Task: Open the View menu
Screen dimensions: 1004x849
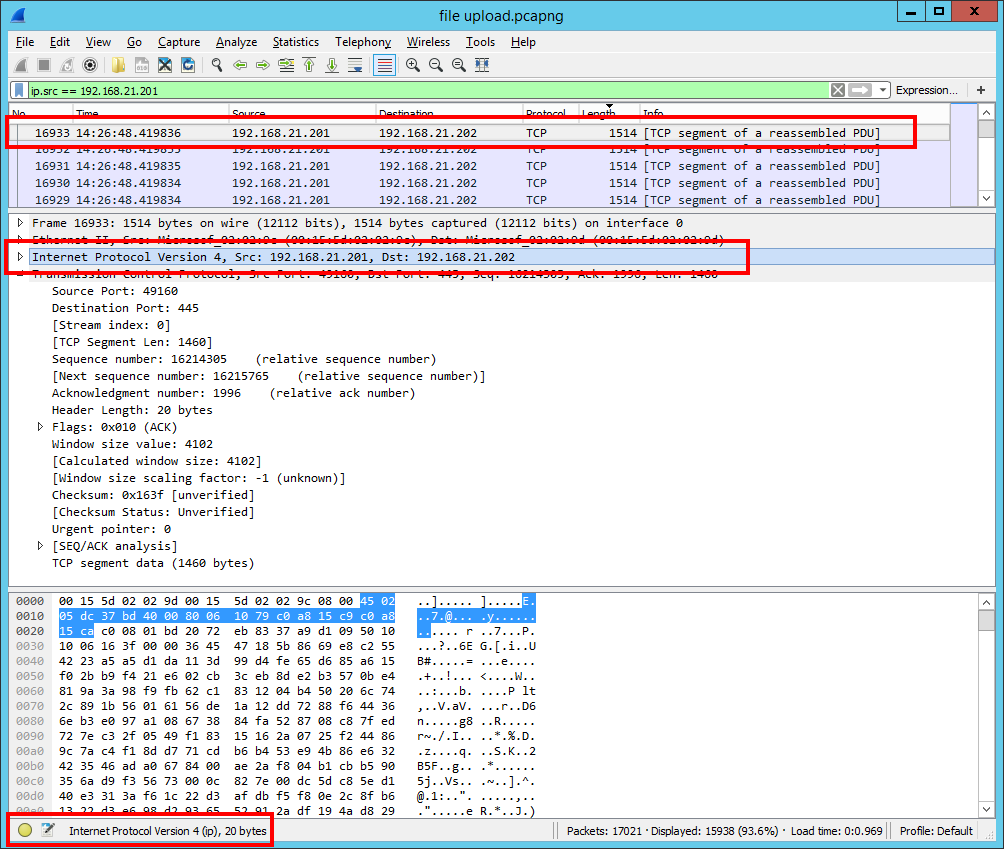Action: tap(98, 42)
